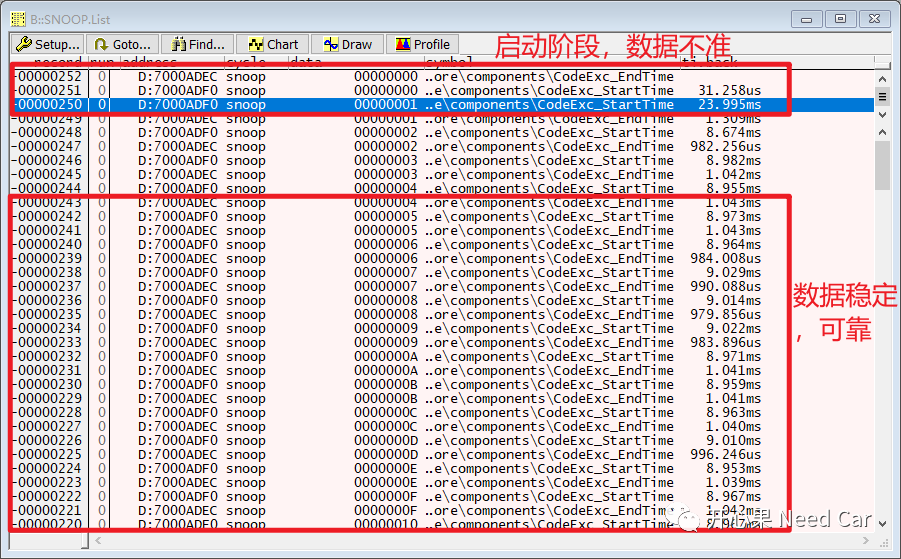The height and width of the screenshot is (559, 901).
Task: Click the vertical scrollbar up arrow
Action: [882, 78]
